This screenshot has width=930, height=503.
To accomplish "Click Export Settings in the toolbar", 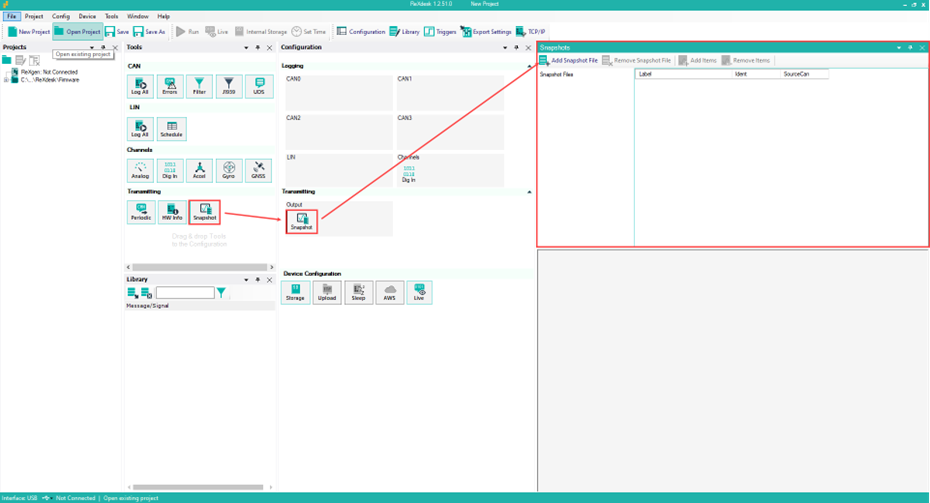I will pyautogui.click(x=489, y=32).
